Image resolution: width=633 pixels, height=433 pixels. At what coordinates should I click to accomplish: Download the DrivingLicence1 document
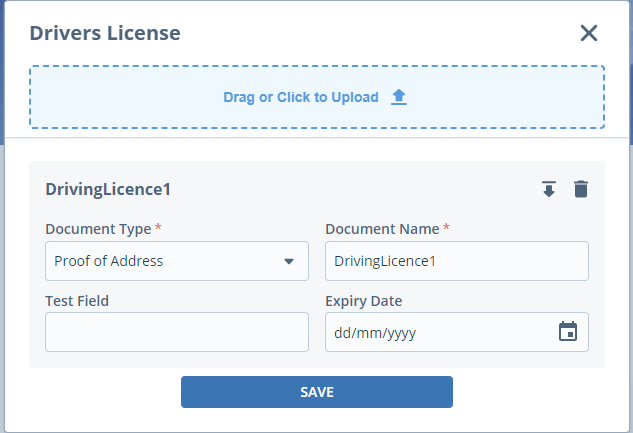point(548,189)
